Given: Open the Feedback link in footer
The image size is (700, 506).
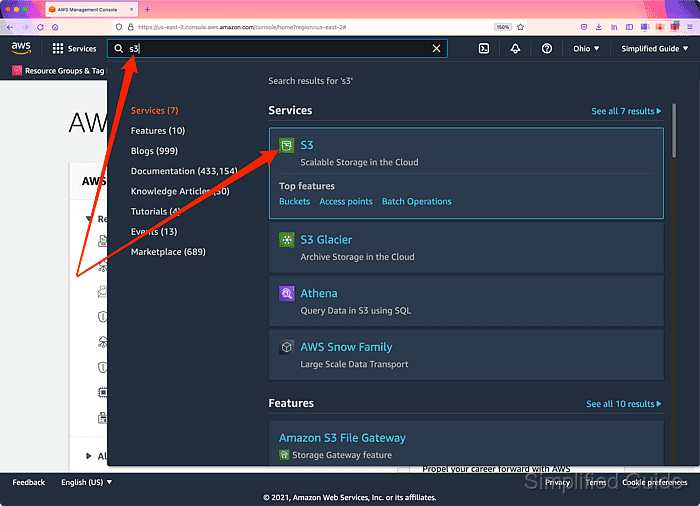Looking at the screenshot, I should 29,482.
